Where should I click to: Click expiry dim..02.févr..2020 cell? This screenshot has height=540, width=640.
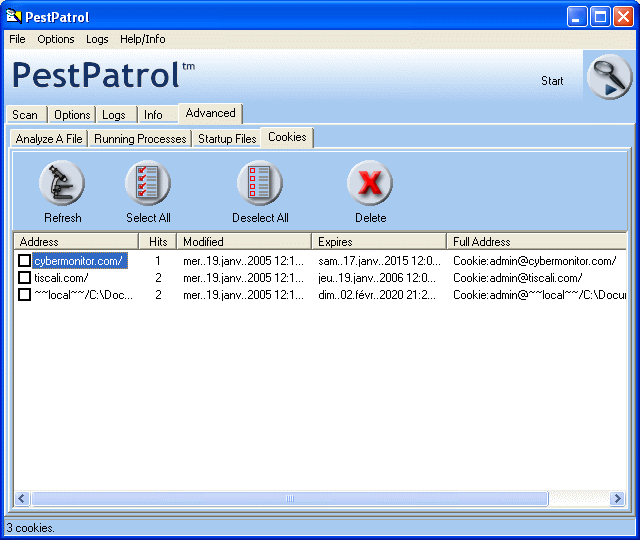tap(377, 295)
